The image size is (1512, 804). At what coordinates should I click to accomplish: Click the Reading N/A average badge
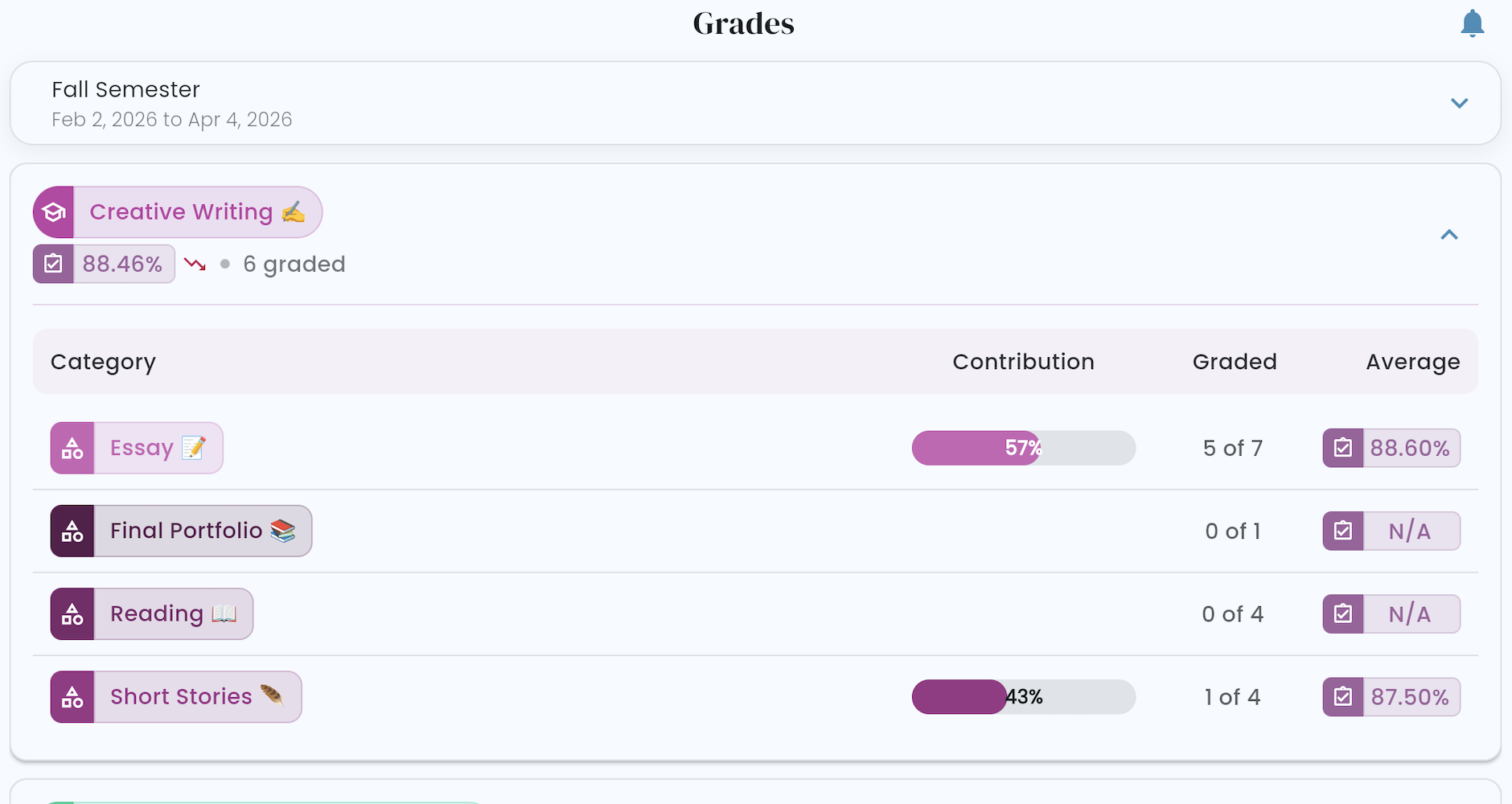(x=1391, y=613)
